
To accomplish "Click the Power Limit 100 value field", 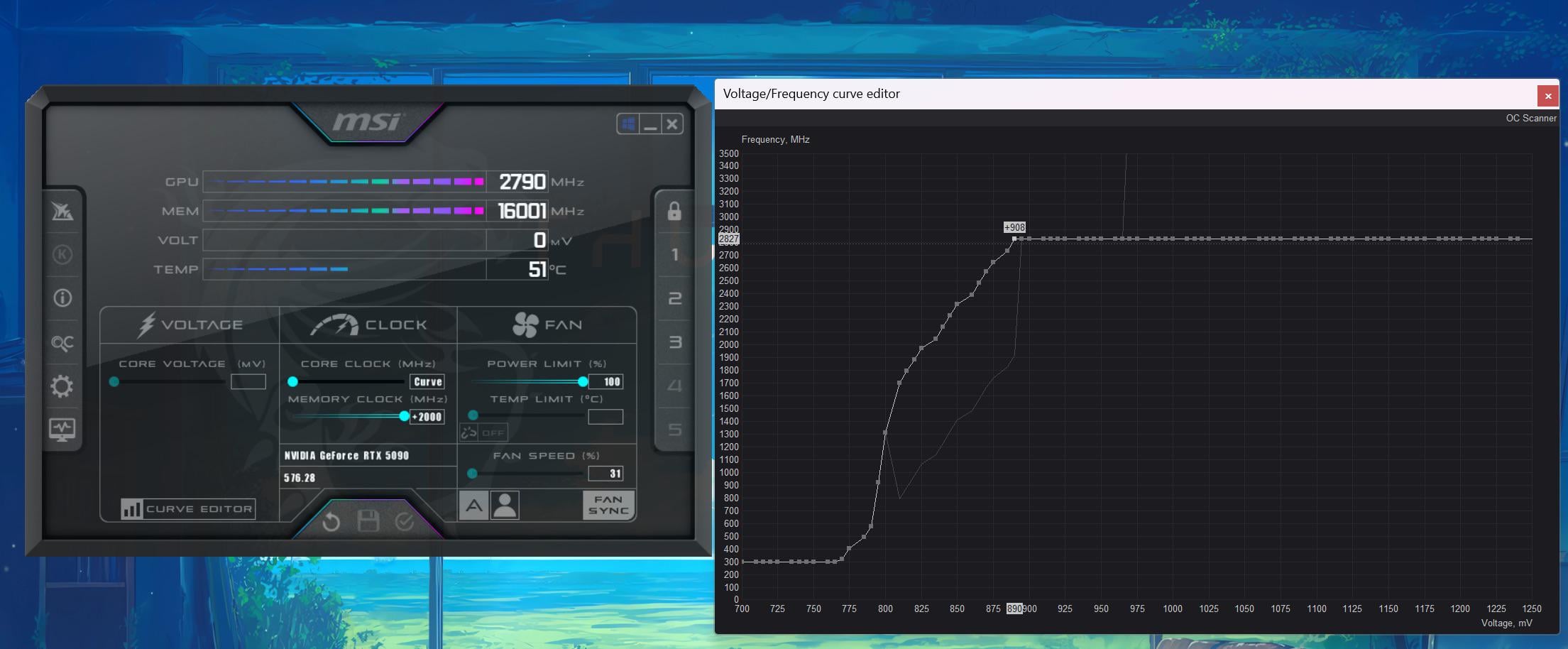I will (x=605, y=382).
